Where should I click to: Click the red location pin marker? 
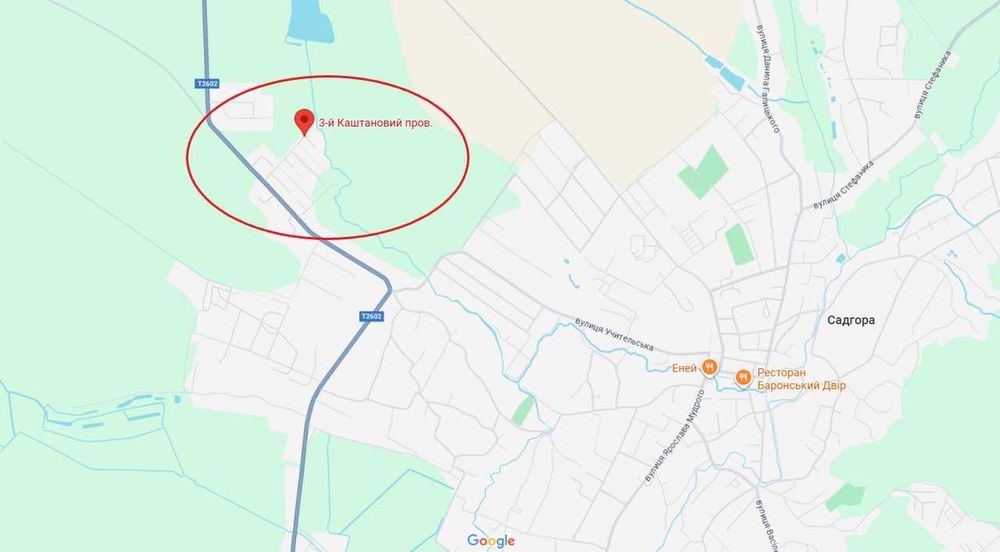[304, 122]
